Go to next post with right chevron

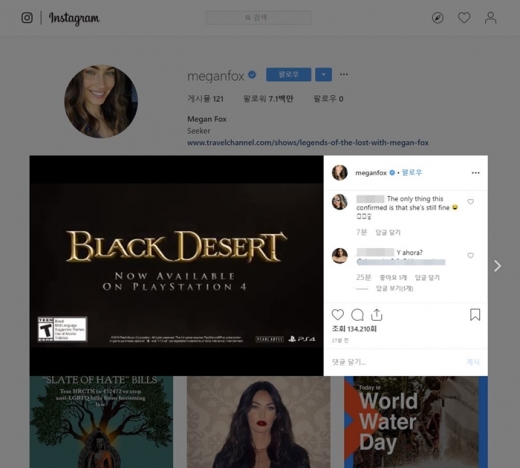click(x=497, y=266)
